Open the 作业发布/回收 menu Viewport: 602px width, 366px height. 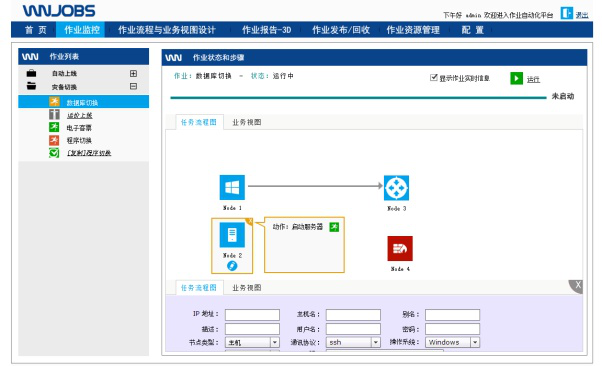(x=341, y=30)
